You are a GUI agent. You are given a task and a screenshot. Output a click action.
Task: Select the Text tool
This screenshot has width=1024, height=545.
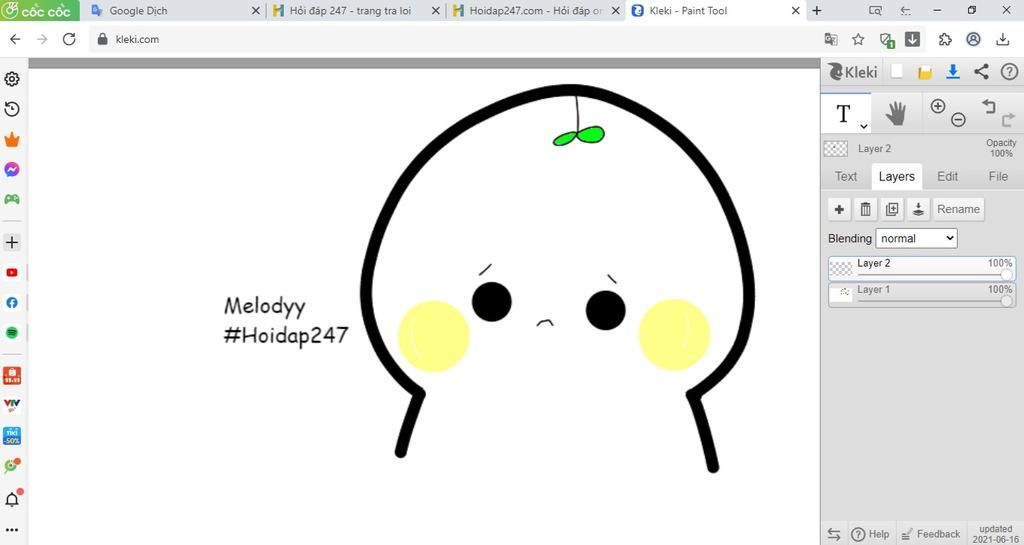(x=843, y=114)
